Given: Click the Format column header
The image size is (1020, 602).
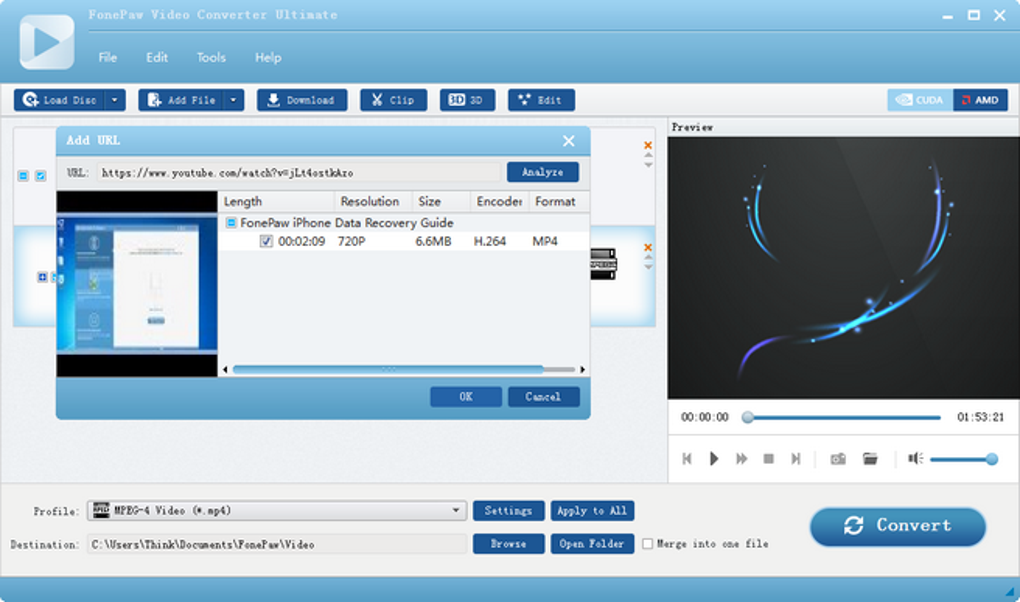Looking at the screenshot, I should tap(559, 202).
